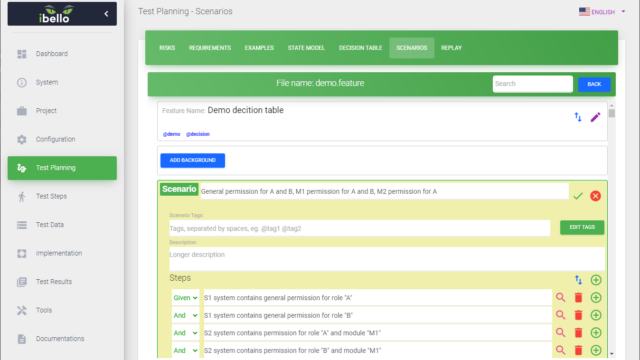
Task: Switch to the State Model tab
Action: (x=306, y=48)
